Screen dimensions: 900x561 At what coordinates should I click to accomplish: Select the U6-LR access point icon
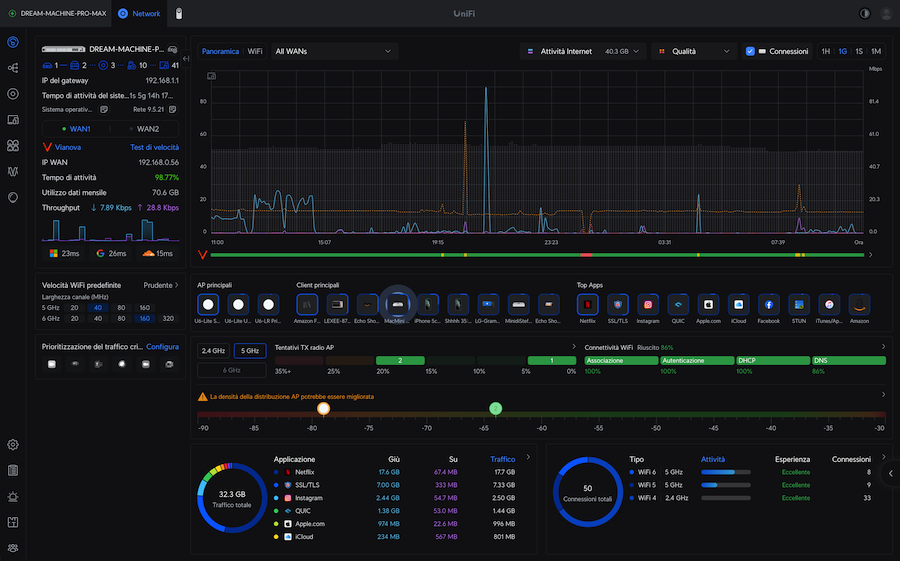[268, 304]
